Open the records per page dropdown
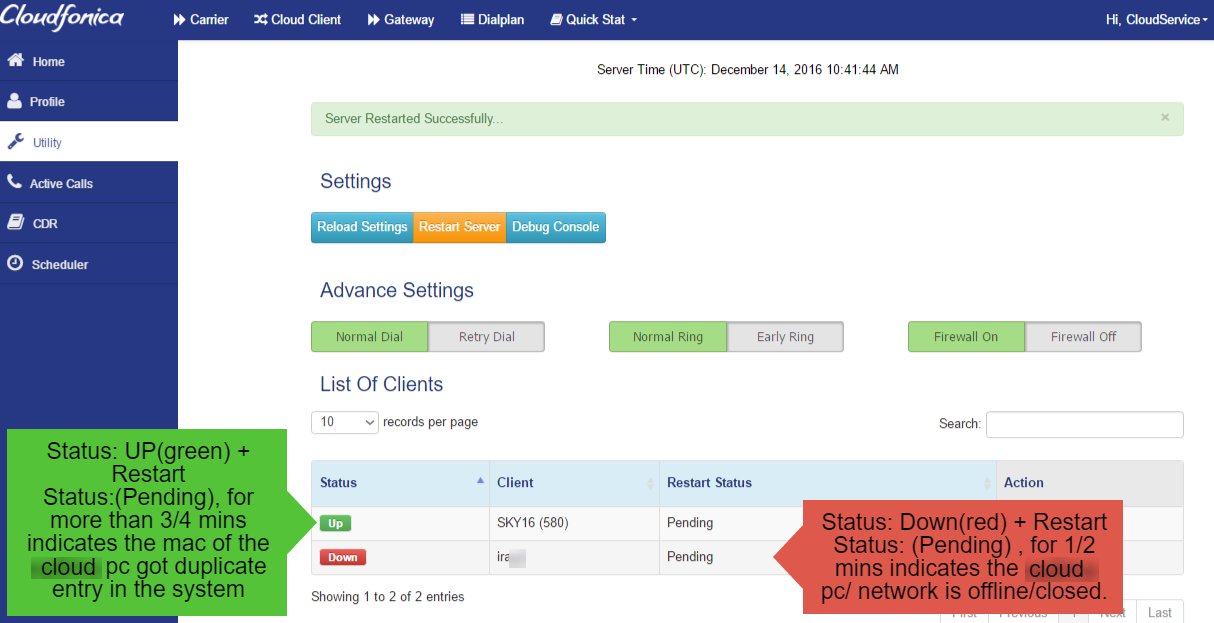The height and width of the screenshot is (623, 1214). pyautogui.click(x=344, y=422)
